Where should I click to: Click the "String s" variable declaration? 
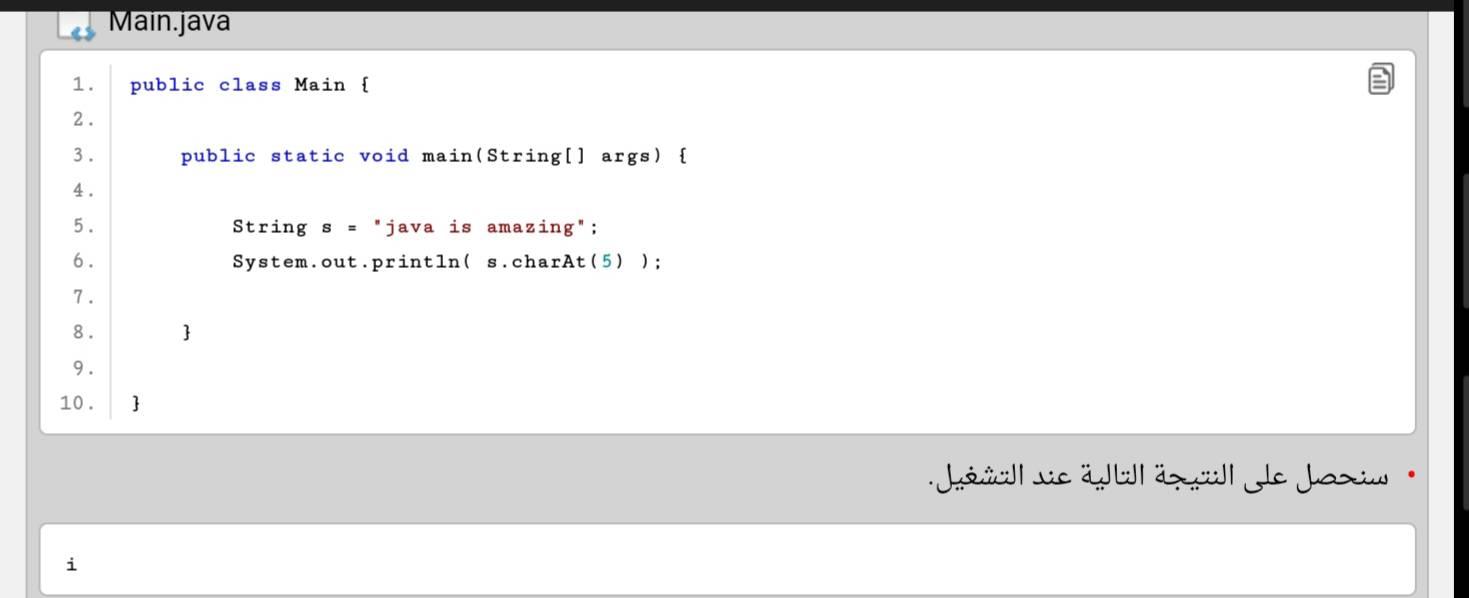282,227
